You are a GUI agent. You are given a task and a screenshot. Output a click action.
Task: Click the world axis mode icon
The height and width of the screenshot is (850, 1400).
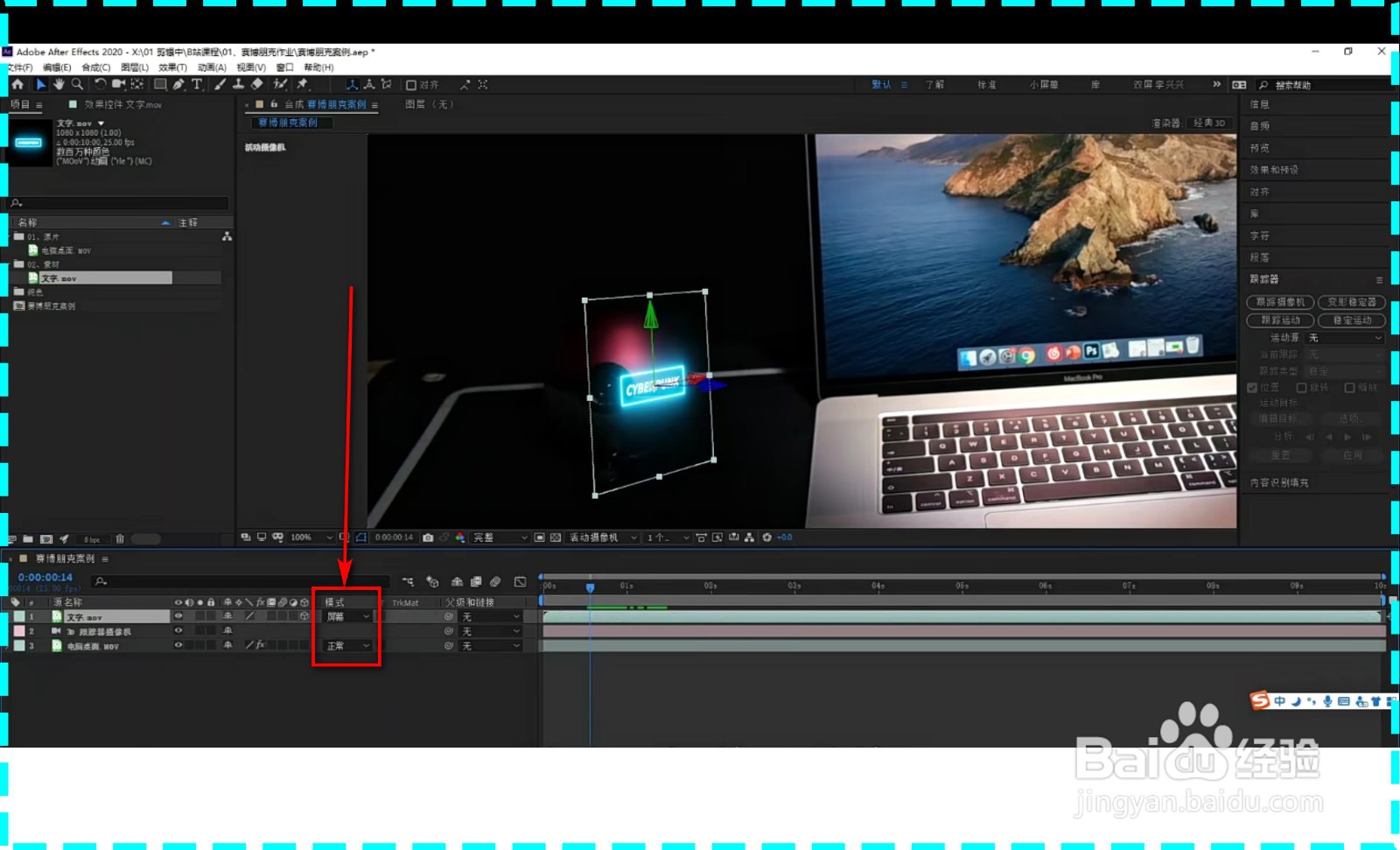[369, 84]
